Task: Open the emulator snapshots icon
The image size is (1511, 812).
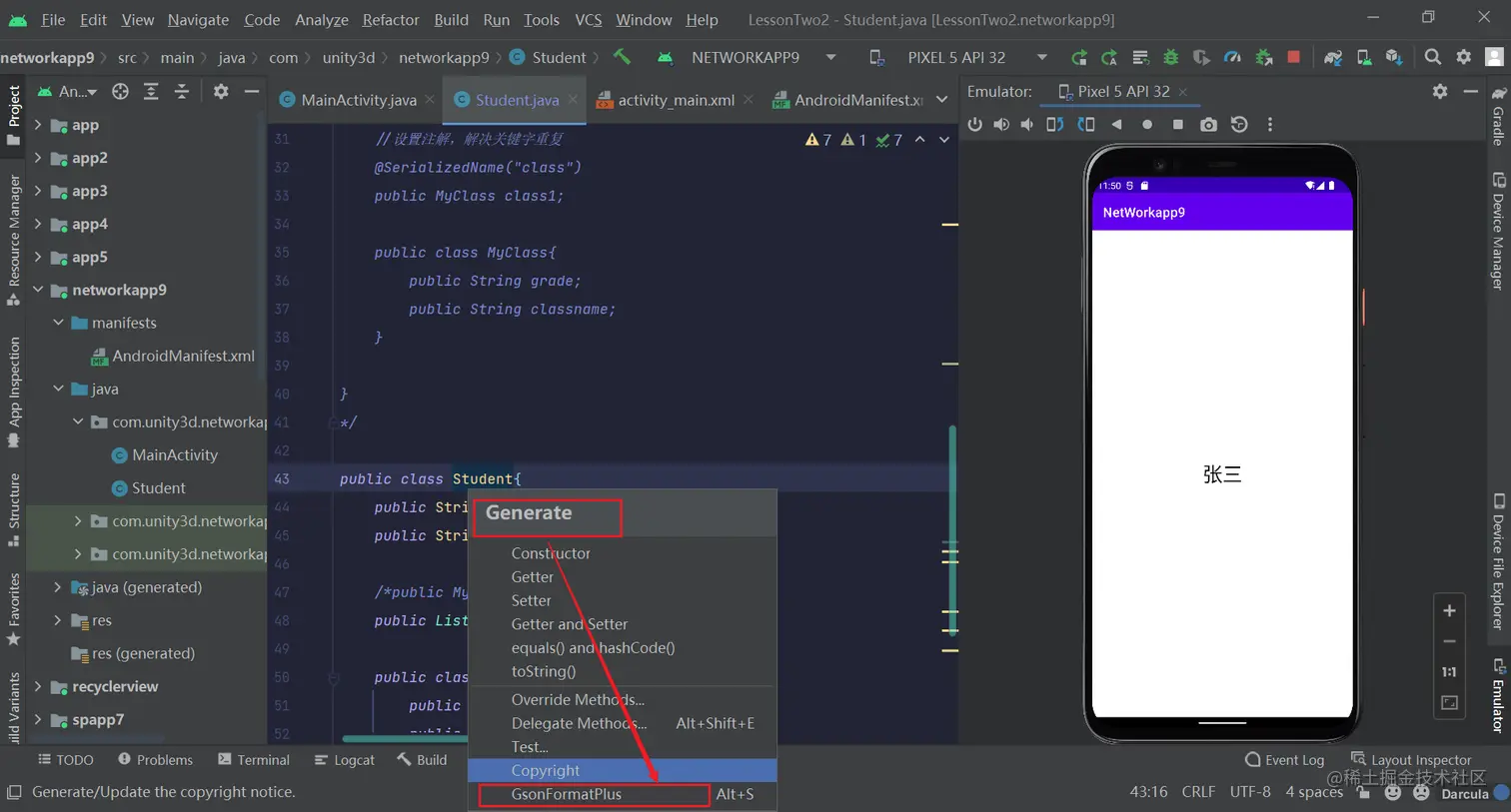Action: [x=1239, y=125]
